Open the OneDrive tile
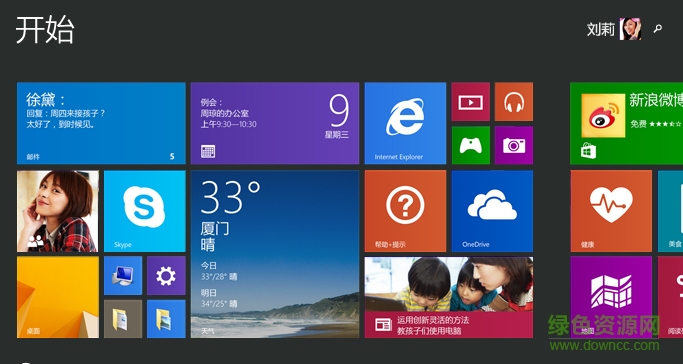The height and width of the screenshot is (364, 683). [x=492, y=211]
